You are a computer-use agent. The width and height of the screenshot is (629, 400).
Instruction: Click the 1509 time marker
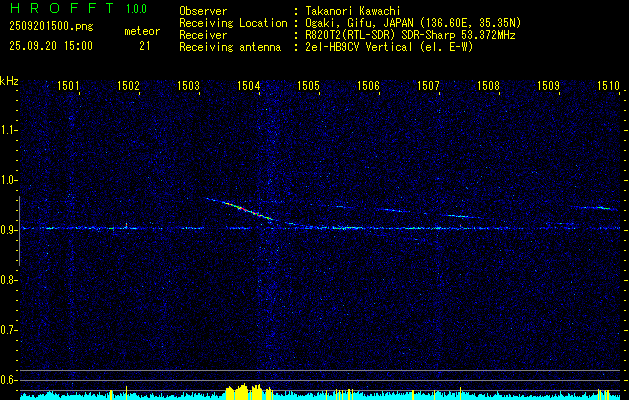(x=548, y=85)
